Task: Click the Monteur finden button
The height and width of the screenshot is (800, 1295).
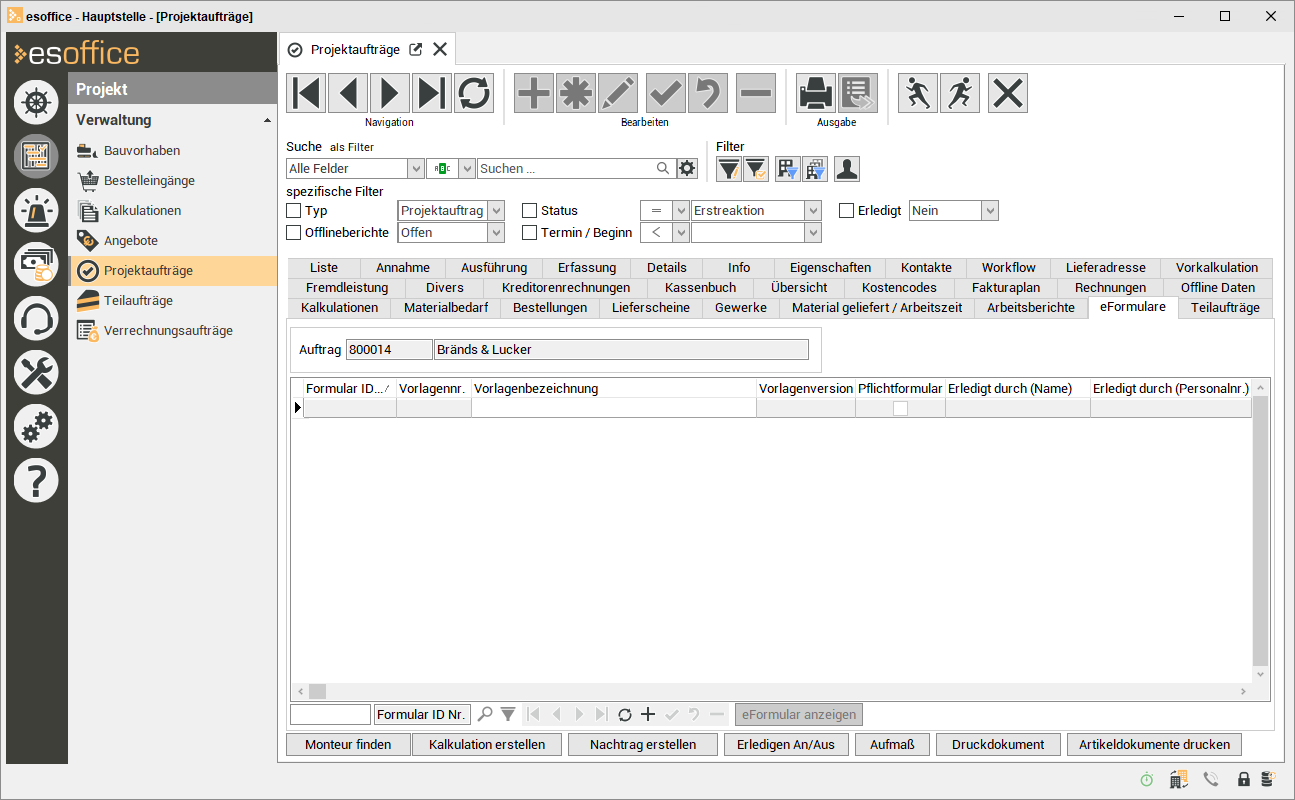Action: 348,745
